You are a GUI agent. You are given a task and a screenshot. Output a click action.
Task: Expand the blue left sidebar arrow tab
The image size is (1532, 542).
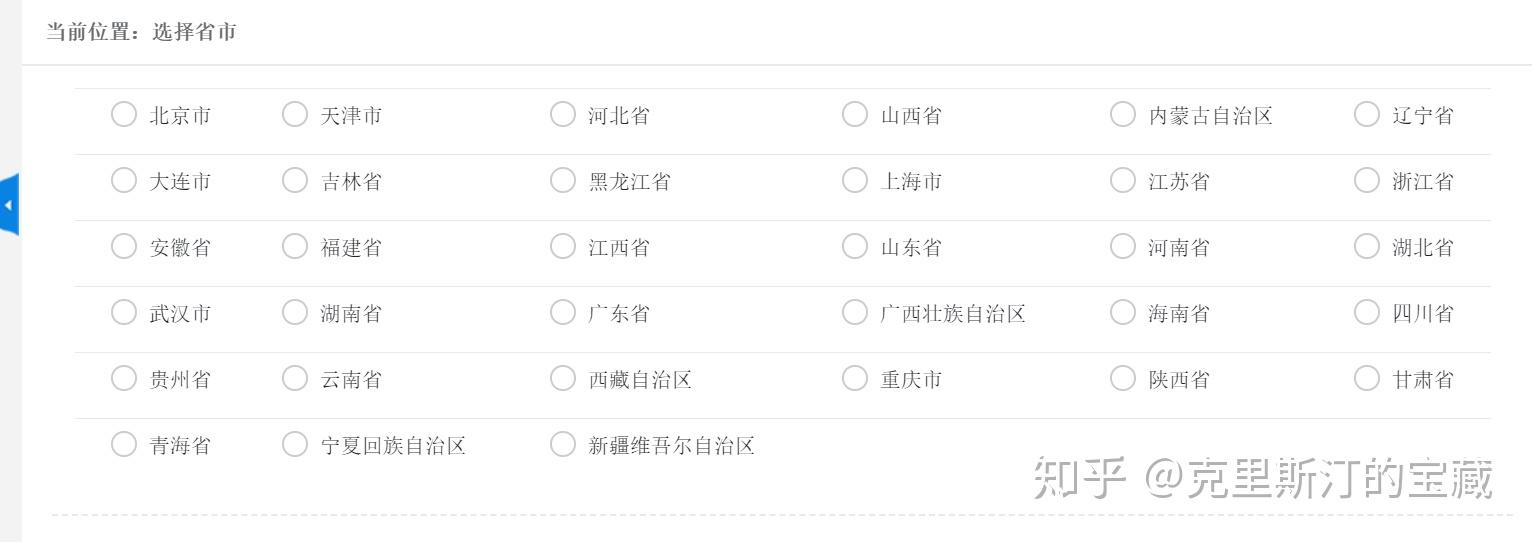9,205
